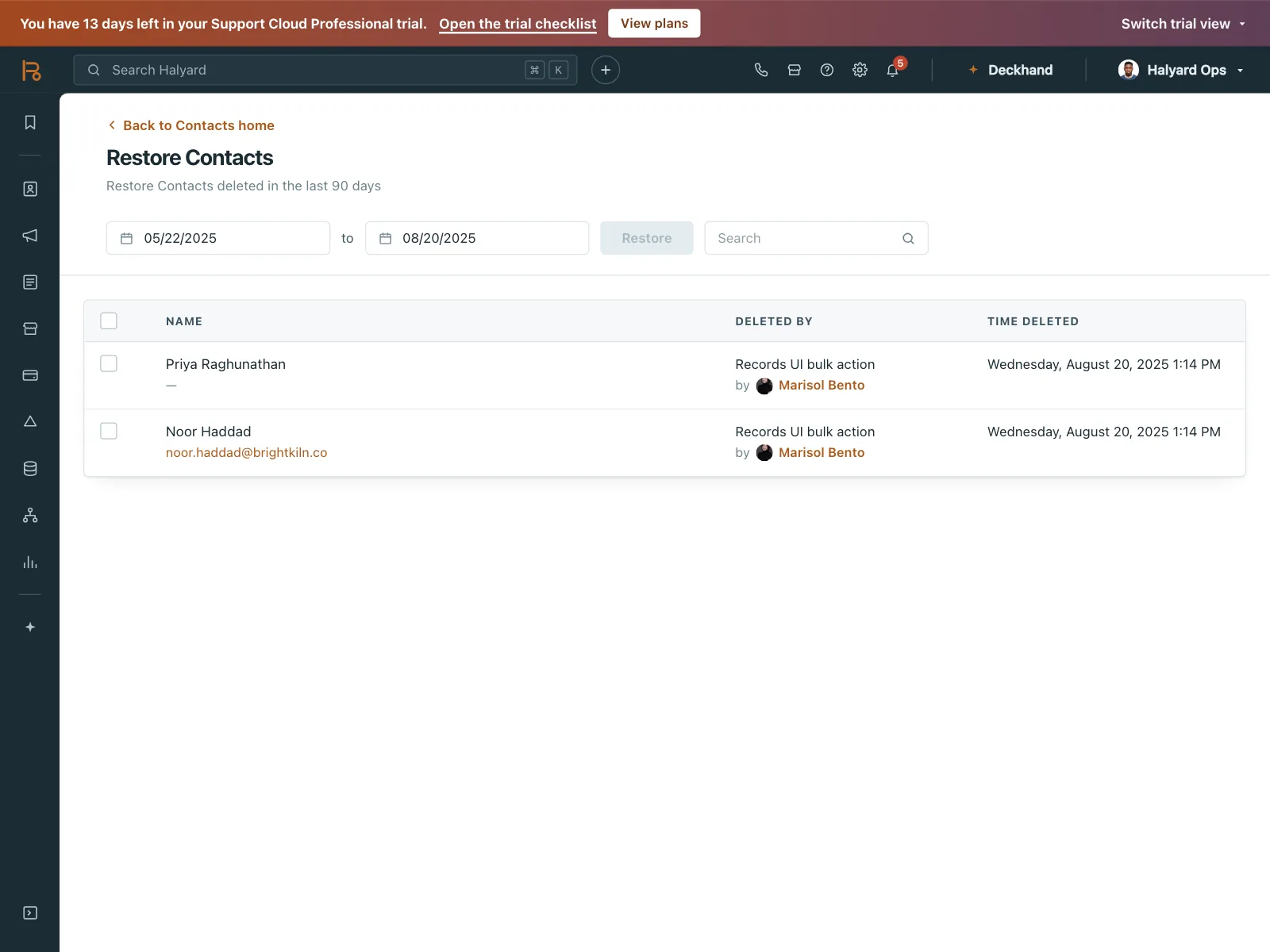1270x952 pixels.
Task: Click Marisol Bento avatar in Noor row
Action: click(764, 453)
